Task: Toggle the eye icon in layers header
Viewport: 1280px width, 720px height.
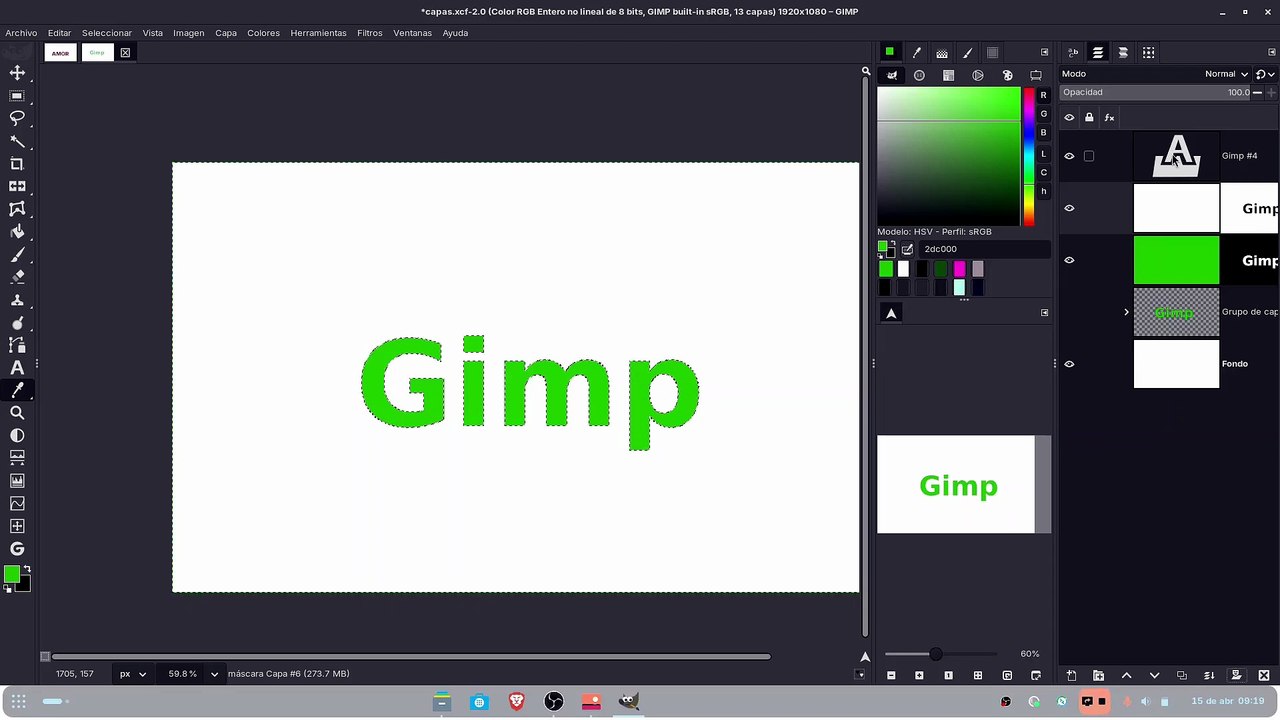Action: point(1069,118)
